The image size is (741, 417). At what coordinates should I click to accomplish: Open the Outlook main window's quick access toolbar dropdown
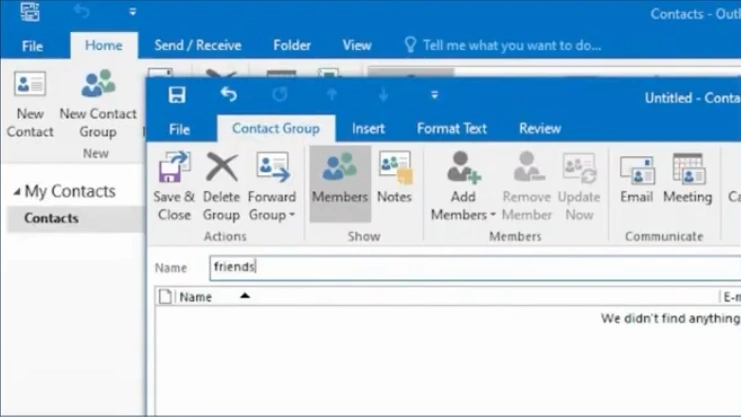133,12
